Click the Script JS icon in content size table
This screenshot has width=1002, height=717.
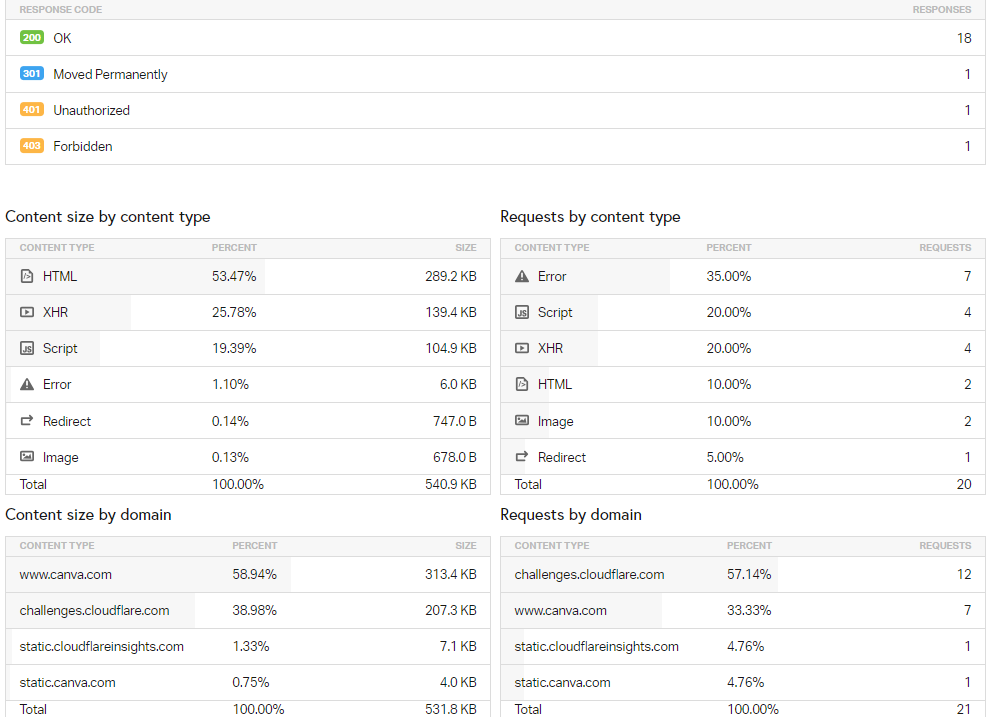click(27, 348)
